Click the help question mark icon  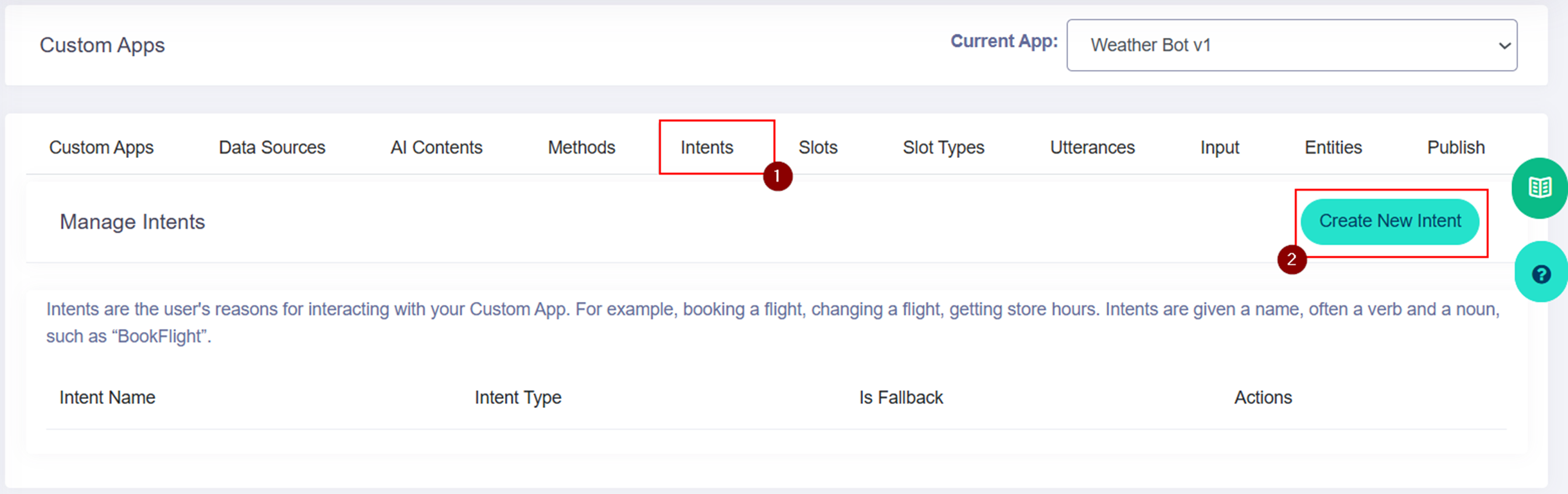tap(1541, 274)
